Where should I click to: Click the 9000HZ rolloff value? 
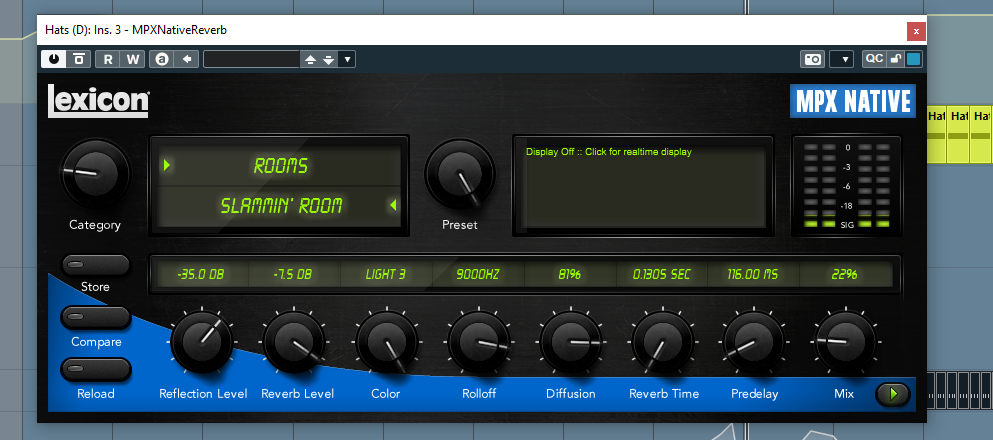[x=478, y=275]
